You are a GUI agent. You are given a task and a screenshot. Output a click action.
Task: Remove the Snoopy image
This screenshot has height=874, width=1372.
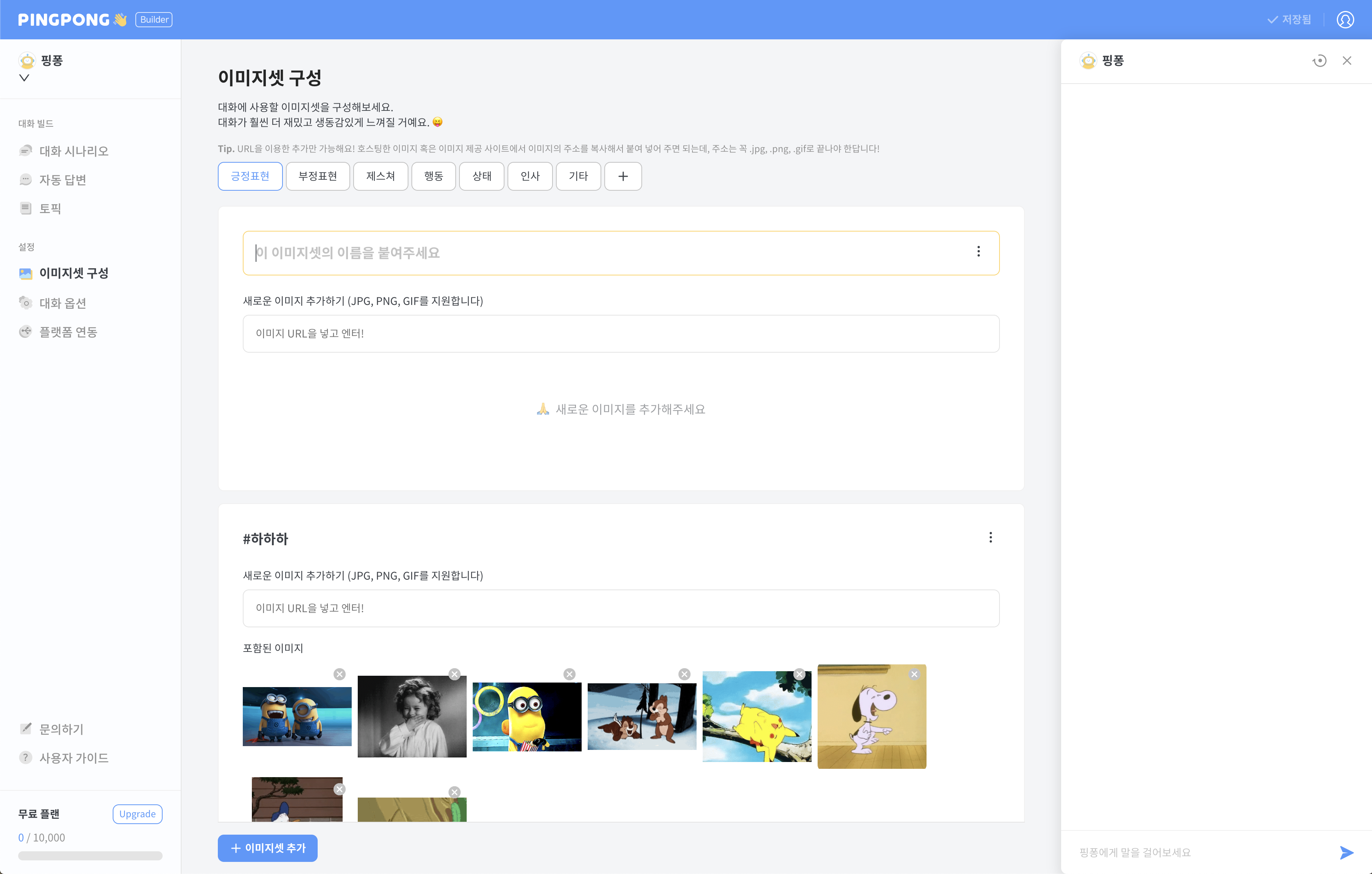point(914,674)
